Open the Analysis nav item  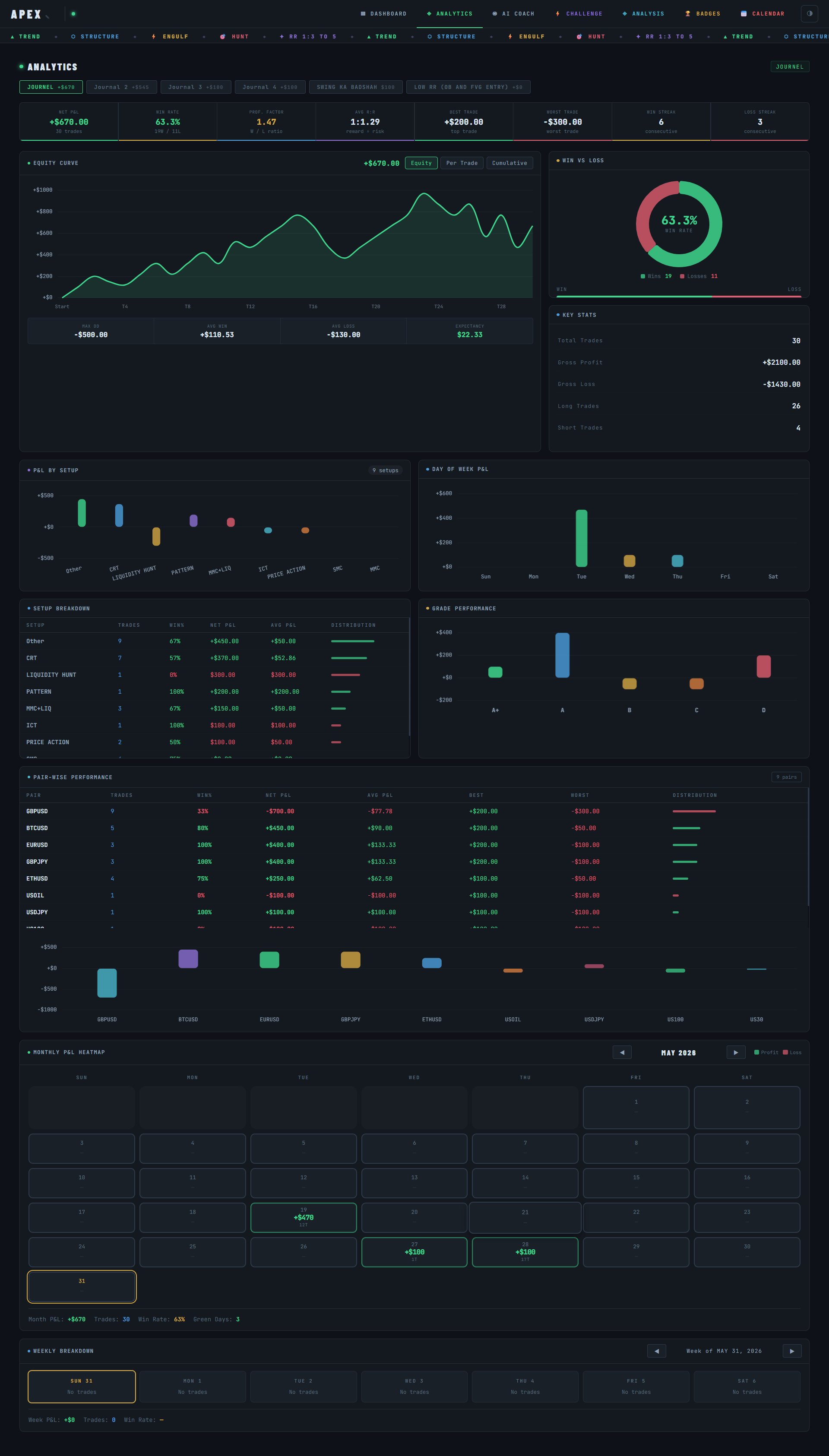643,14
